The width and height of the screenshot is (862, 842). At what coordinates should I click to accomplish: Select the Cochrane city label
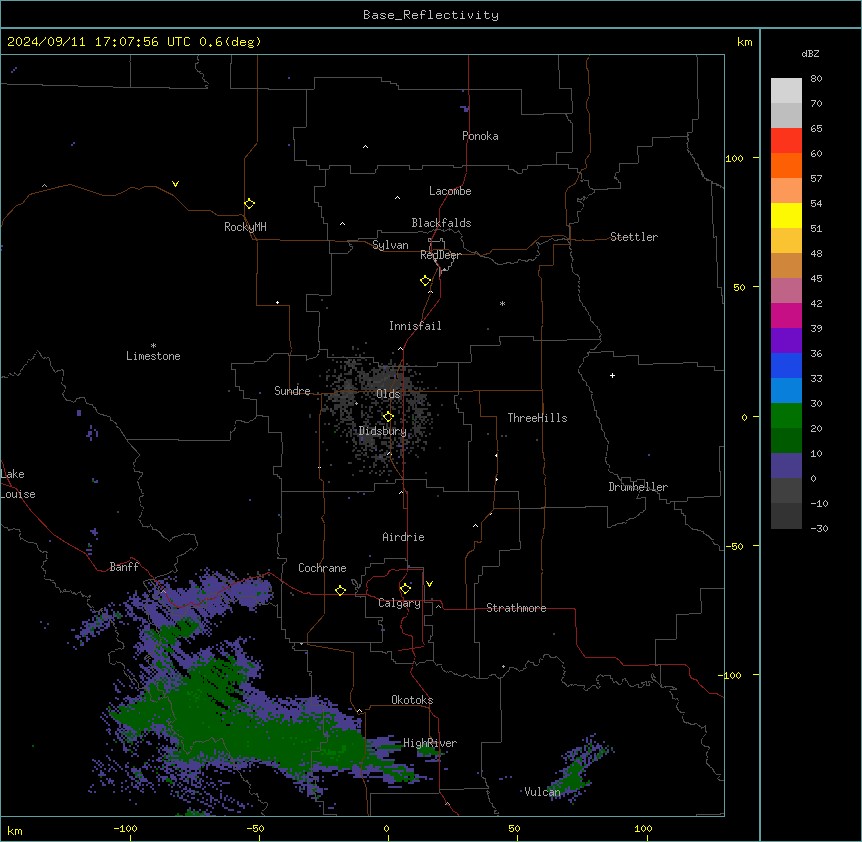pyautogui.click(x=322, y=568)
